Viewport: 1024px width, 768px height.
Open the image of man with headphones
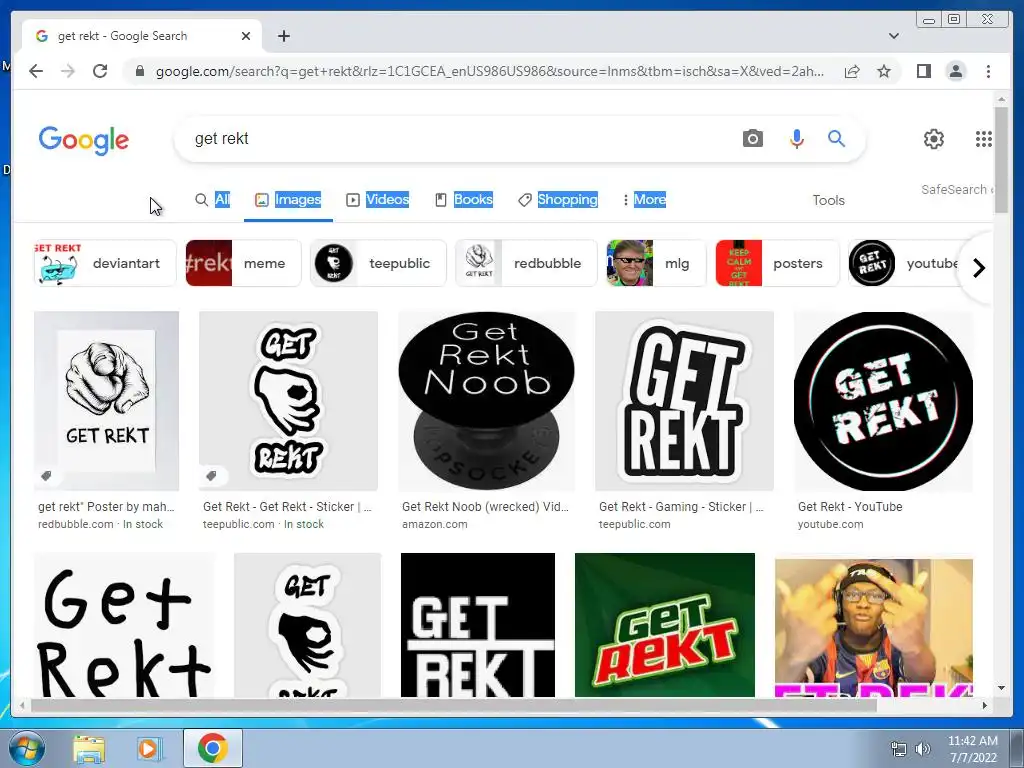pos(874,627)
